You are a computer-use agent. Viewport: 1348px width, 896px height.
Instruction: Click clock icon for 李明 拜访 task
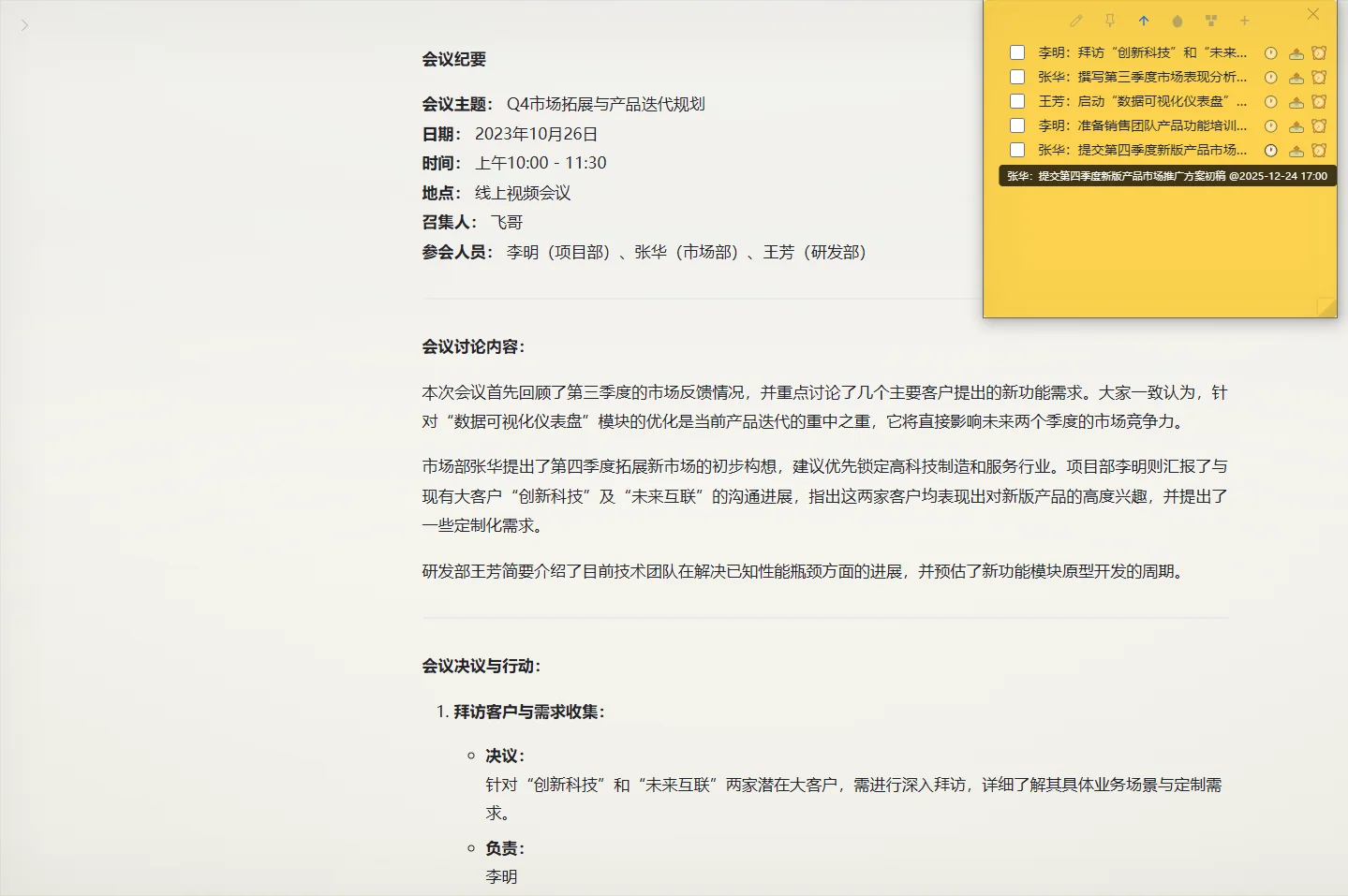click(x=1271, y=53)
